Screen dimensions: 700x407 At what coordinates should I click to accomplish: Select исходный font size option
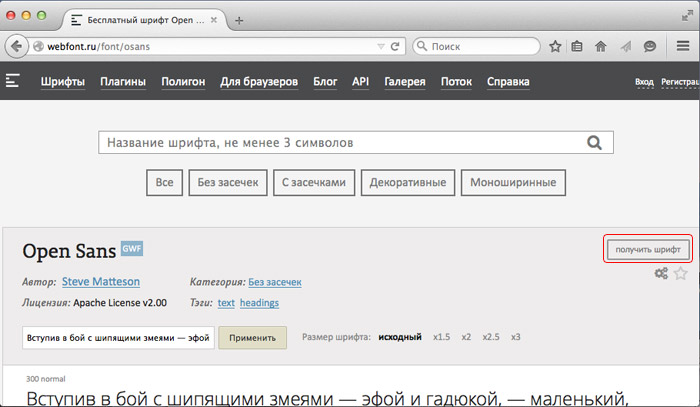click(400, 337)
